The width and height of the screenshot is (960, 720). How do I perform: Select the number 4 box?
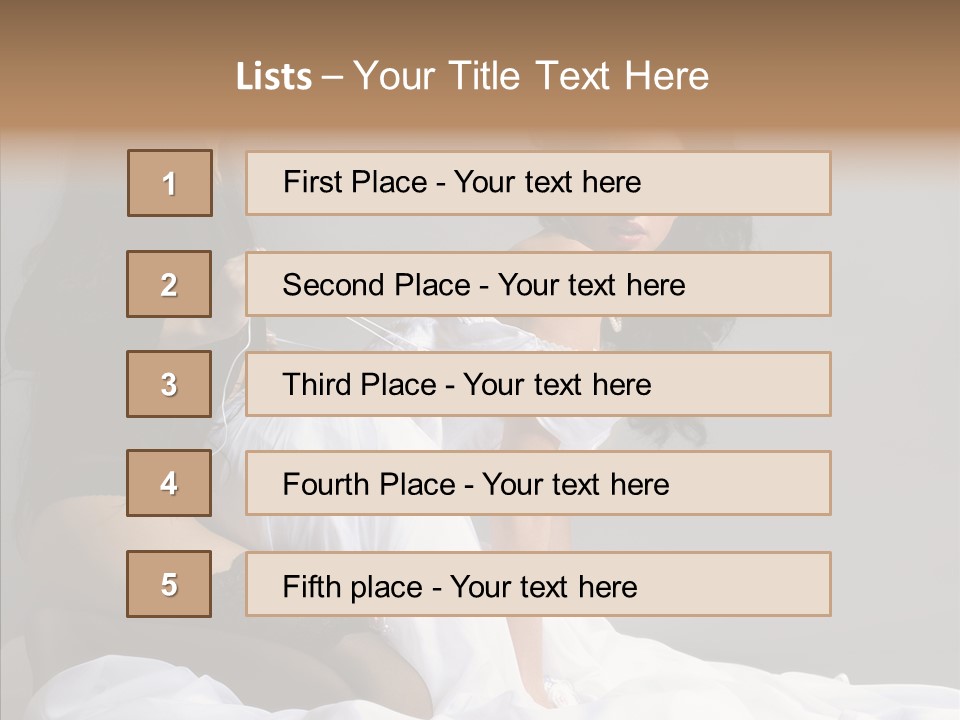pyautogui.click(x=170, y=483)
